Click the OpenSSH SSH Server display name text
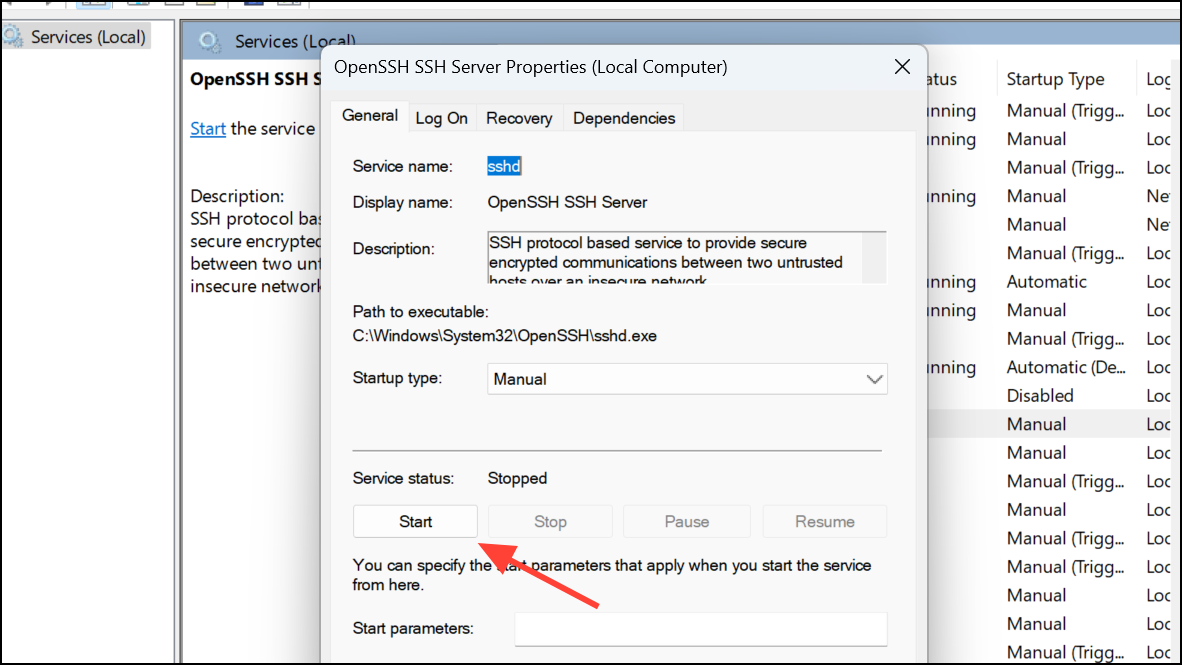This screenshot has width=1182, height=665. point(567,202)
